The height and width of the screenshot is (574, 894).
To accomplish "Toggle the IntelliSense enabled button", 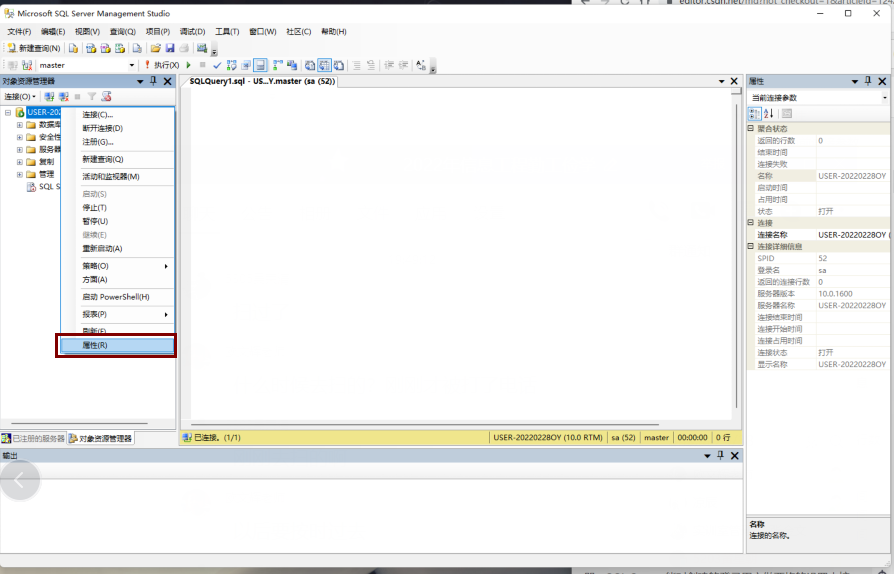I will point(260,65).
